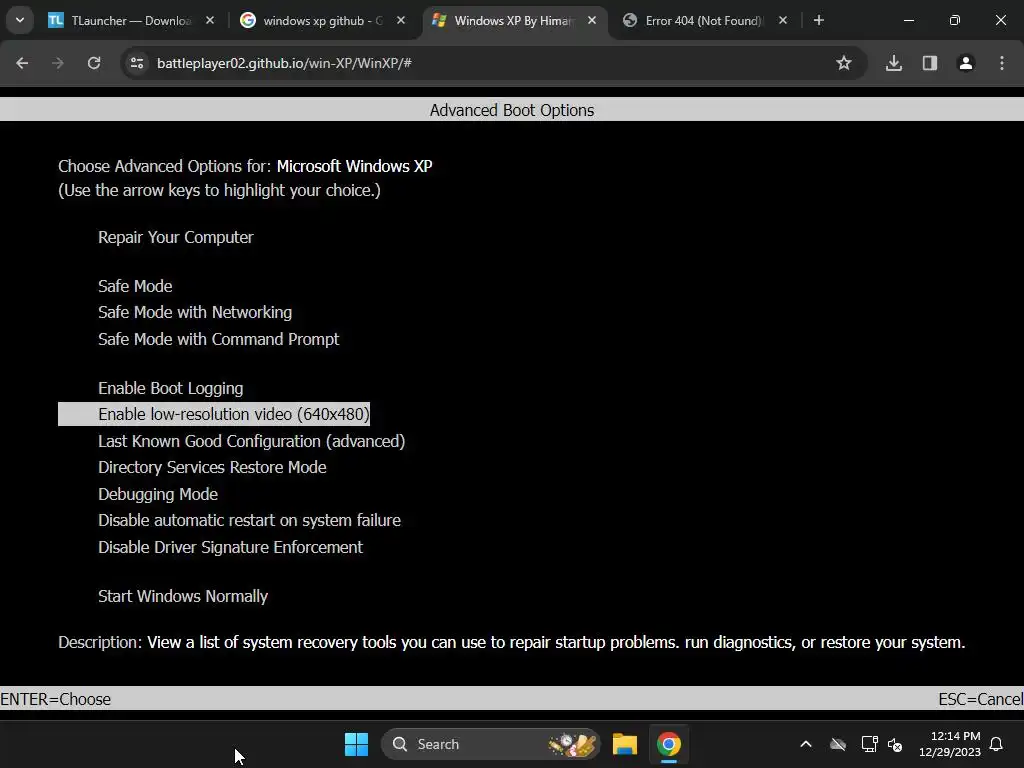
Task: Open the Chrome profile avatar icon
Action: point(966,63)
